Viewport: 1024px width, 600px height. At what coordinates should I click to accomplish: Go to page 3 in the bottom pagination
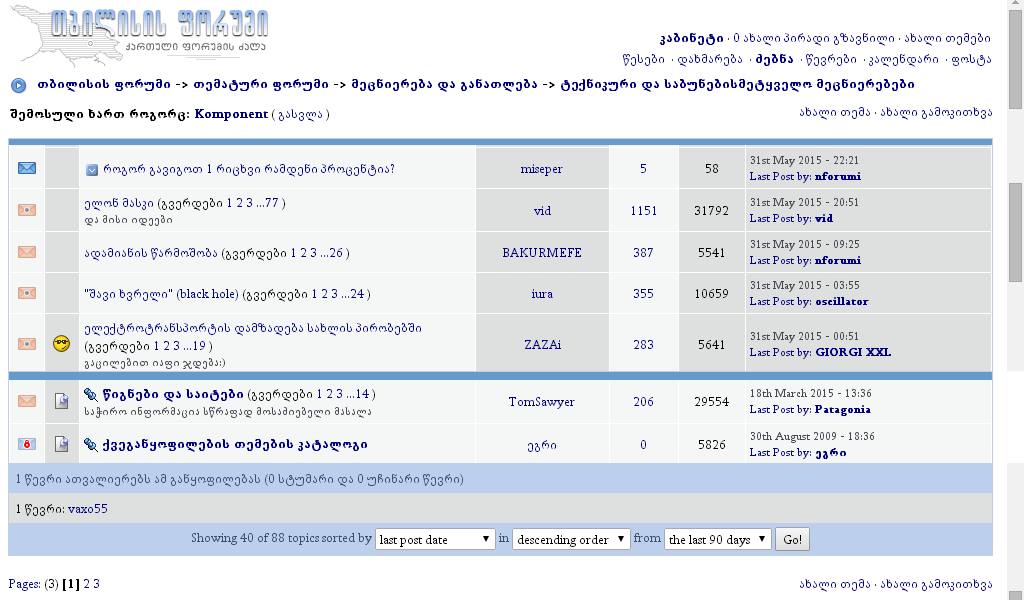[x=97, y=584]
